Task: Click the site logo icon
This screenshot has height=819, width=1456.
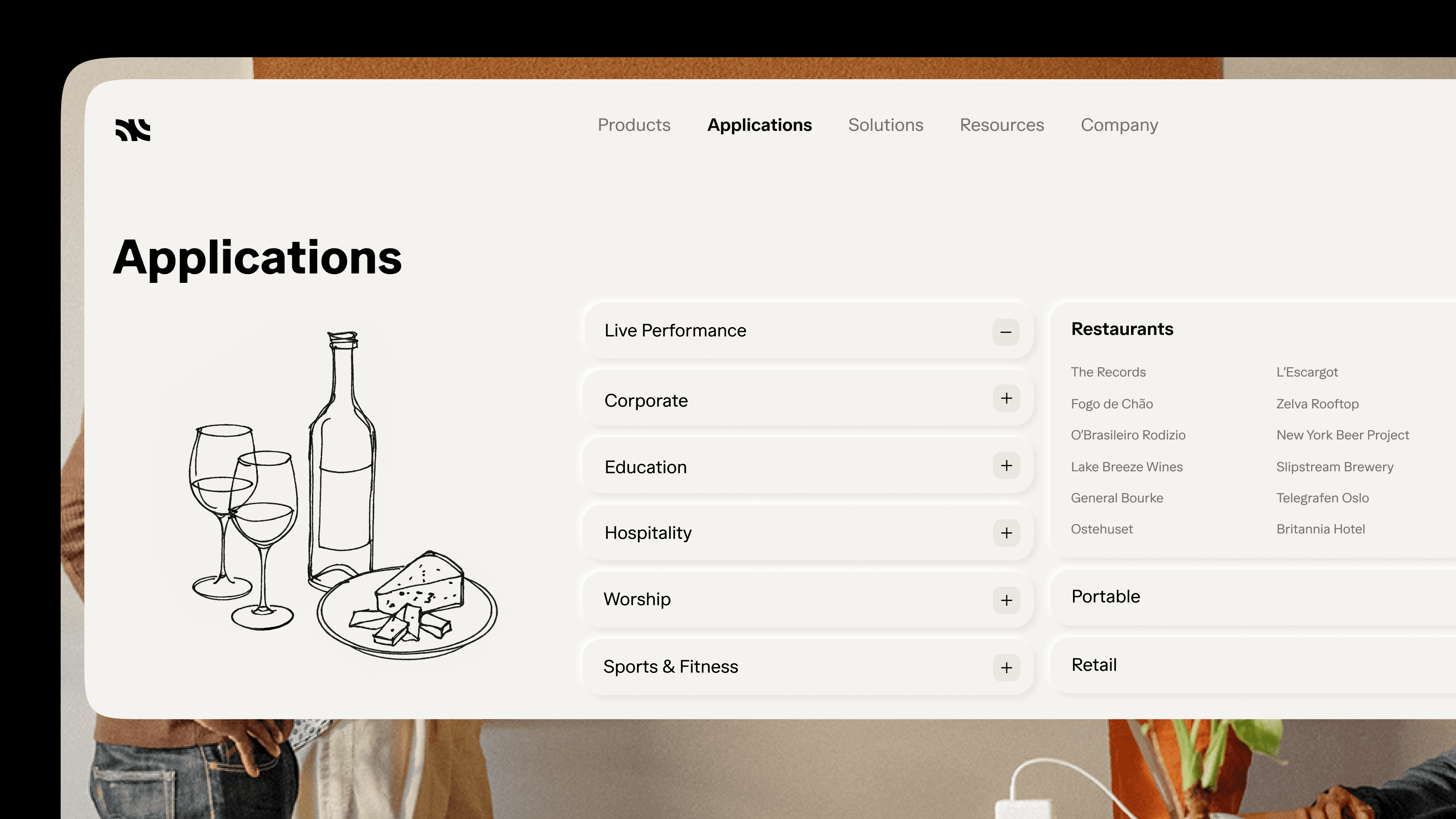Action: pos(133,129)
